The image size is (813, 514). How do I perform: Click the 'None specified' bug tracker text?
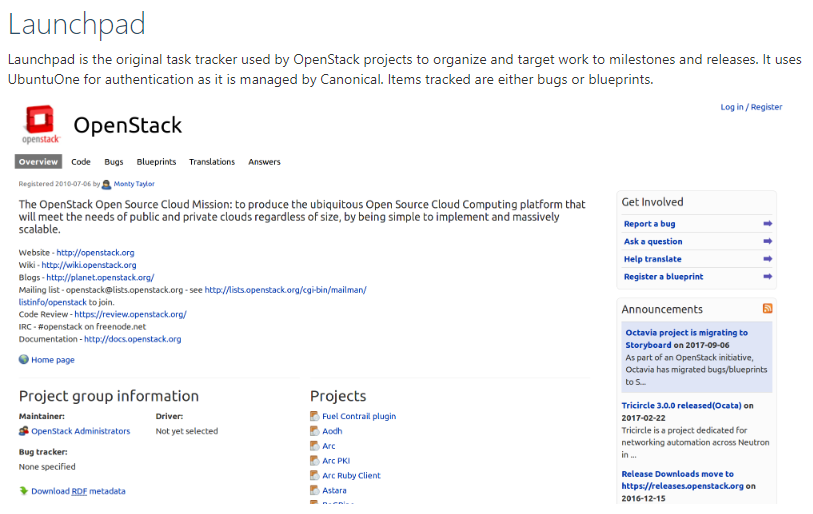click(47, 467)
